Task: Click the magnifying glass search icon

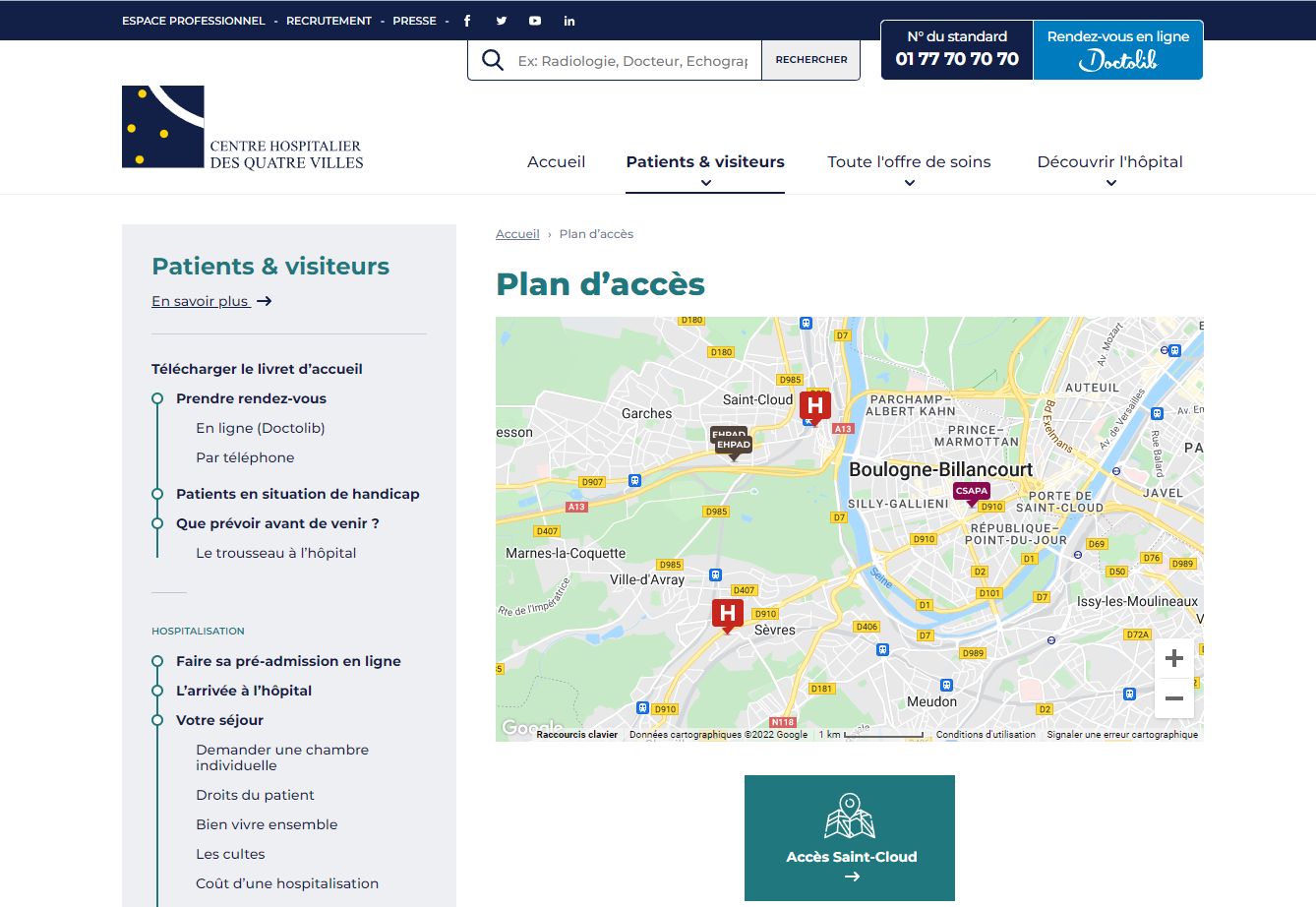Action: [493, 61]
